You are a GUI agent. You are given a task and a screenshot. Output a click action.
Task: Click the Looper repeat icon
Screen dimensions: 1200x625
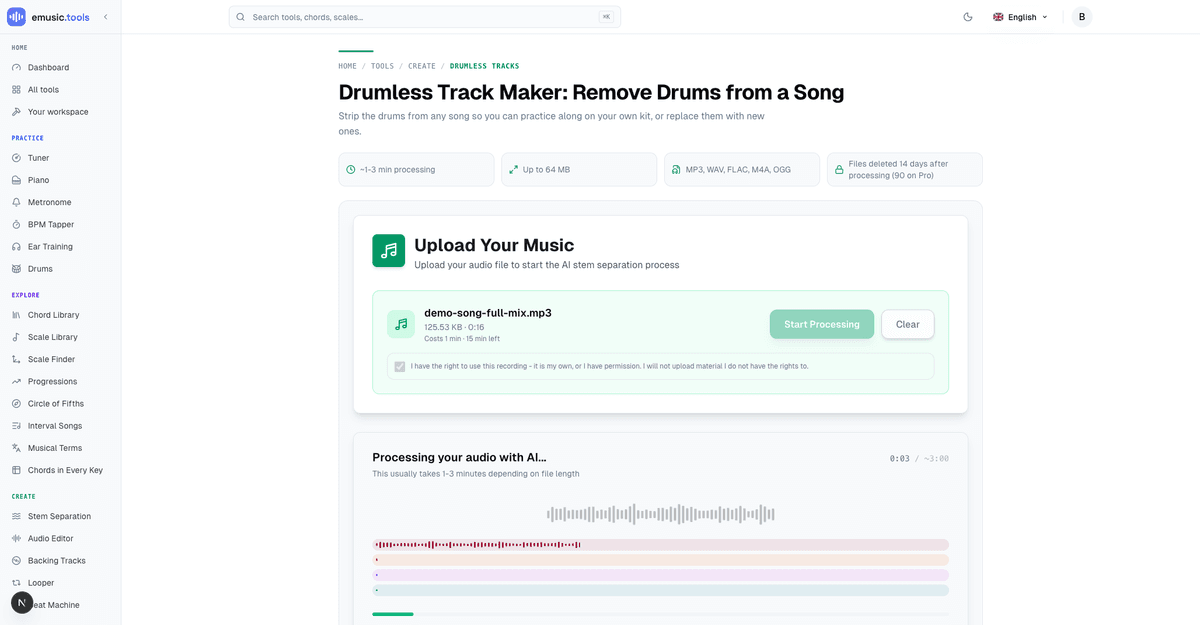(16, 582)
